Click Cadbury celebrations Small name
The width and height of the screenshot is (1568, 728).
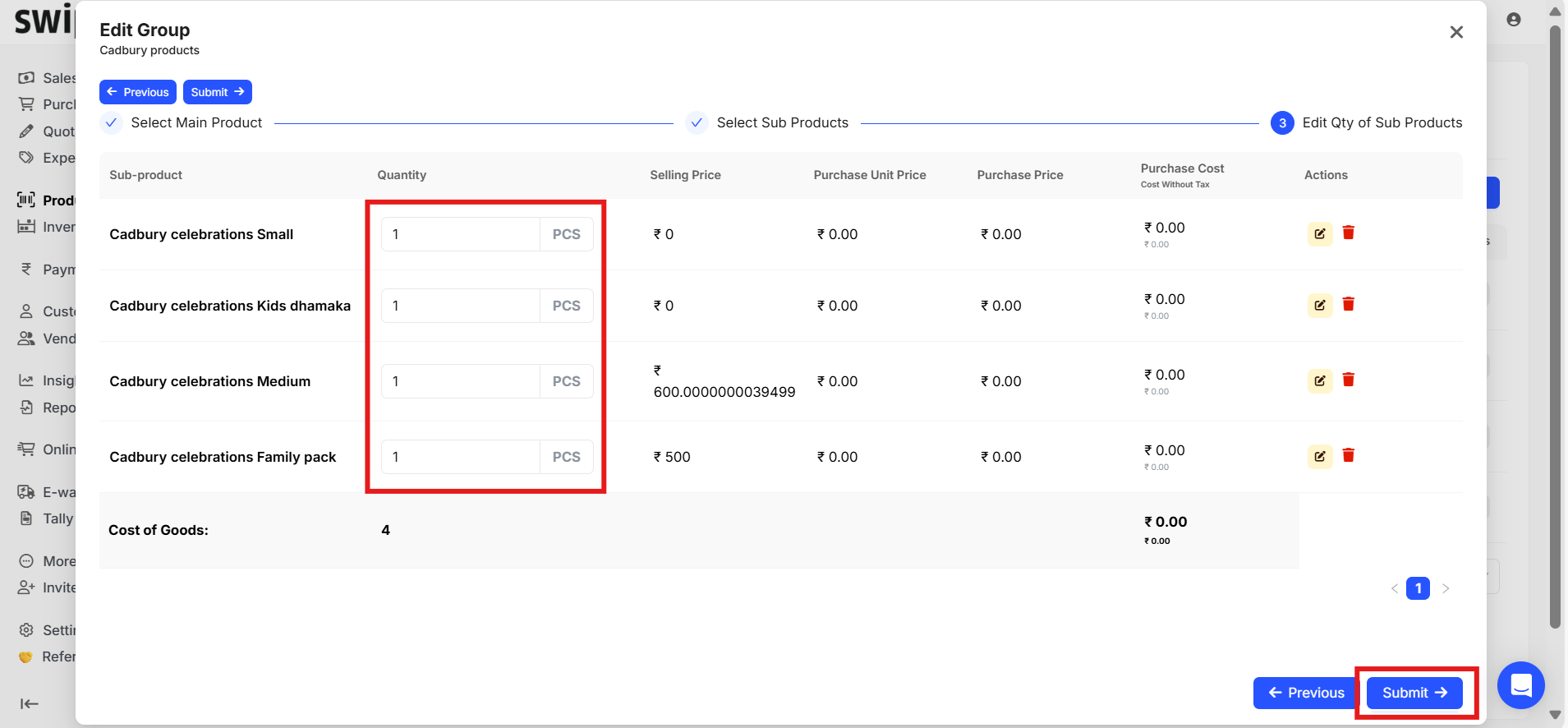pyautogui.click(x=201, y=234)
